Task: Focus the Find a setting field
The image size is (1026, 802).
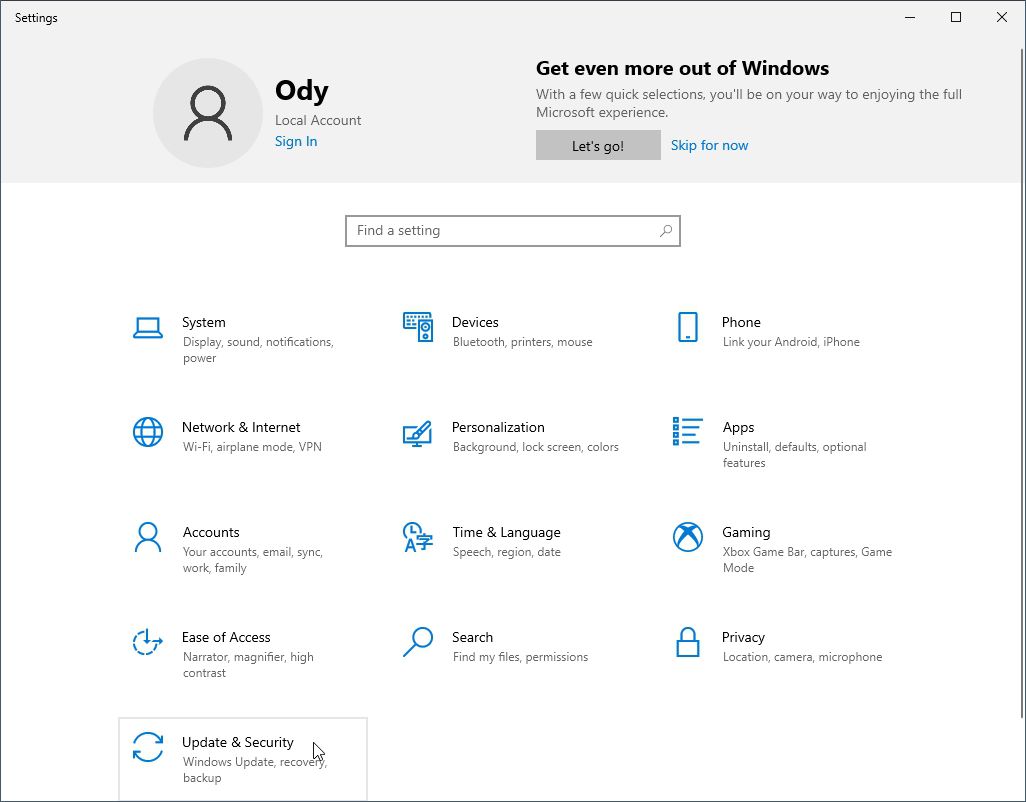Action: 513,231
